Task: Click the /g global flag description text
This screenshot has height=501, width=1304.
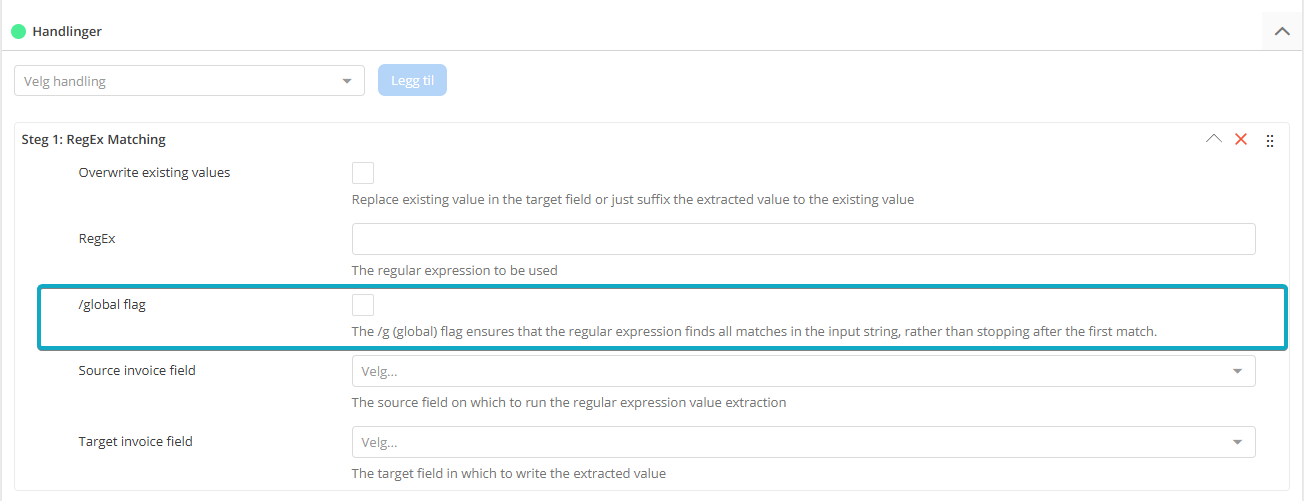Action: (754, 331)
